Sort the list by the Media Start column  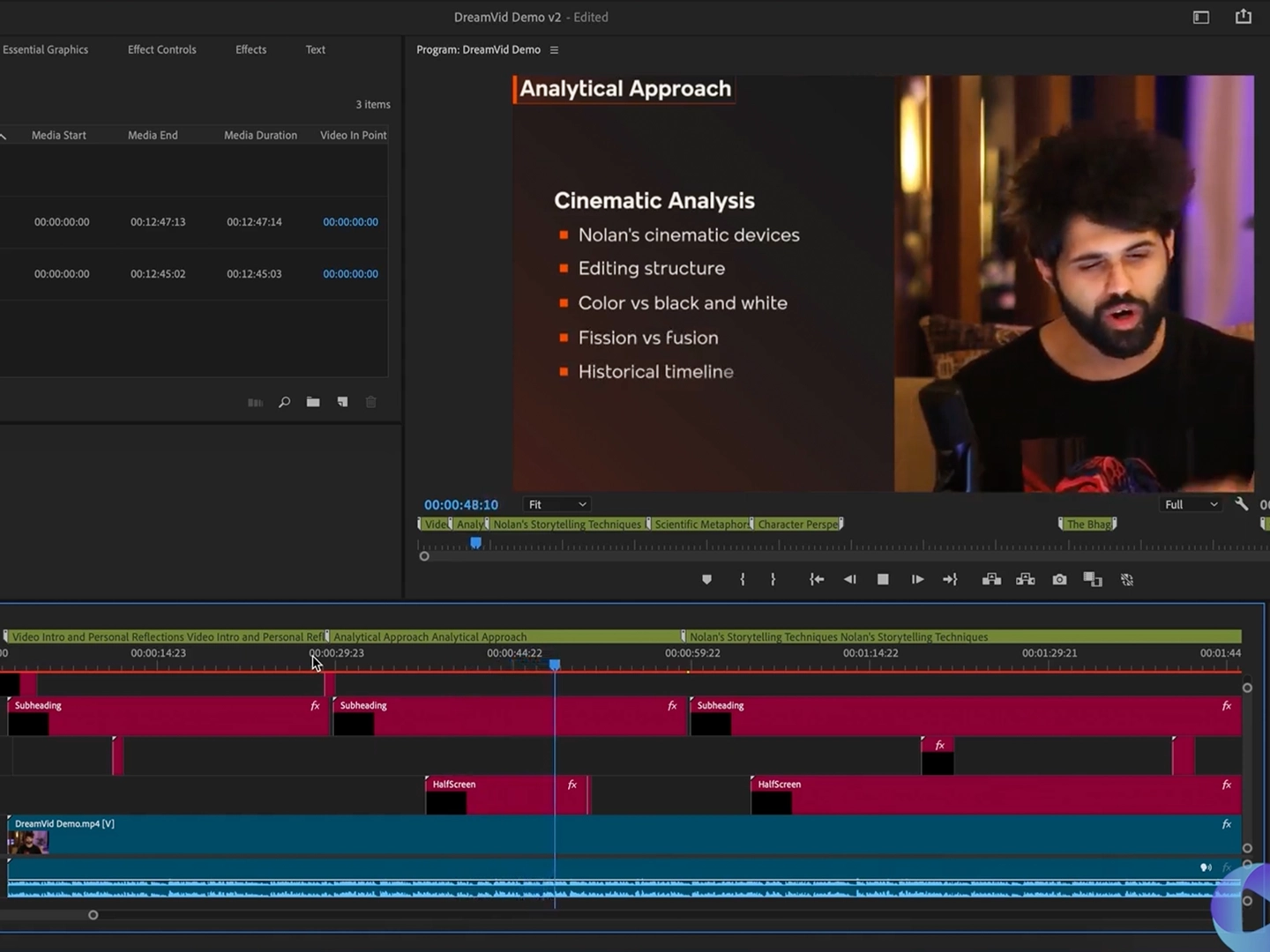[59, 135]
